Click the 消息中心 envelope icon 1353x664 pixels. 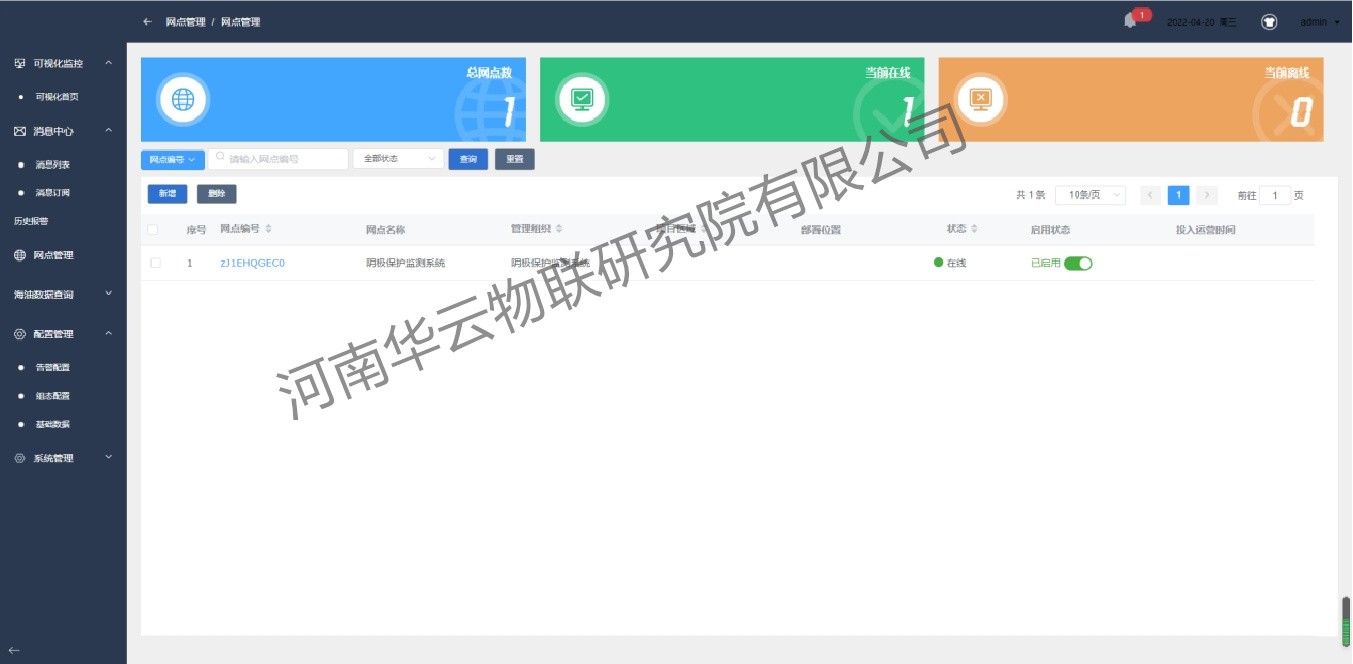point(19,131)
